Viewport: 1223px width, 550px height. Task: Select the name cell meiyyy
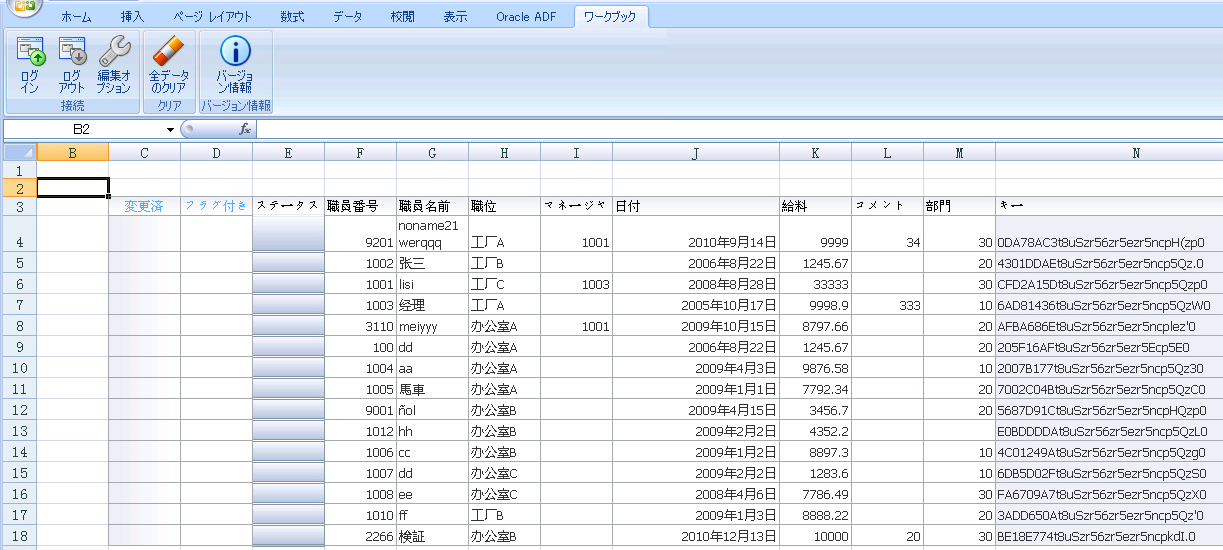pyautogui.click(x=433, y=326)
